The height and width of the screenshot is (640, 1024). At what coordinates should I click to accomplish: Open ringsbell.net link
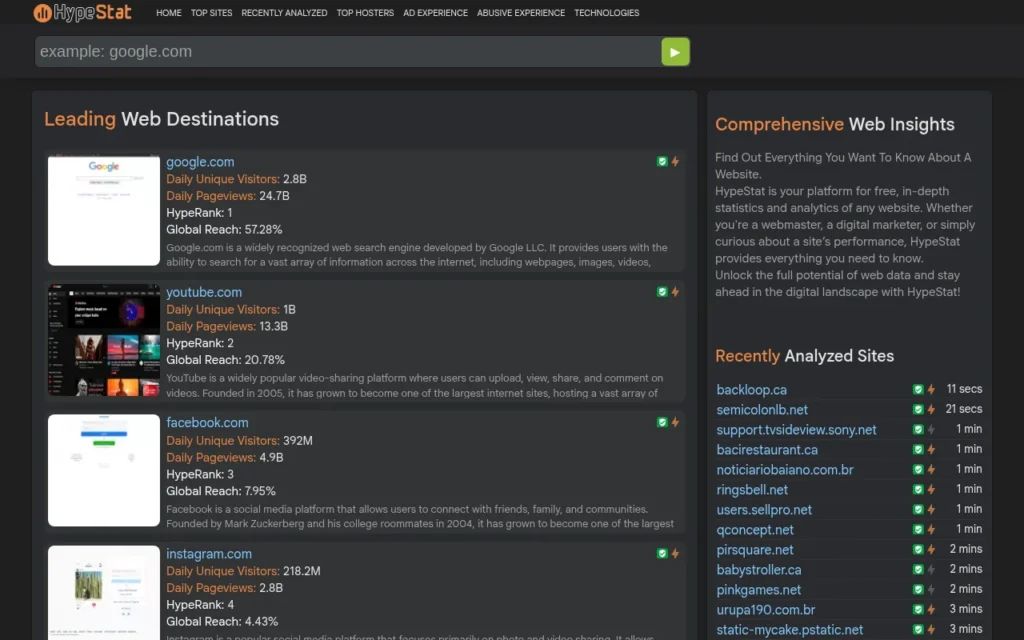pyautogui.click(x=752, y=490)
